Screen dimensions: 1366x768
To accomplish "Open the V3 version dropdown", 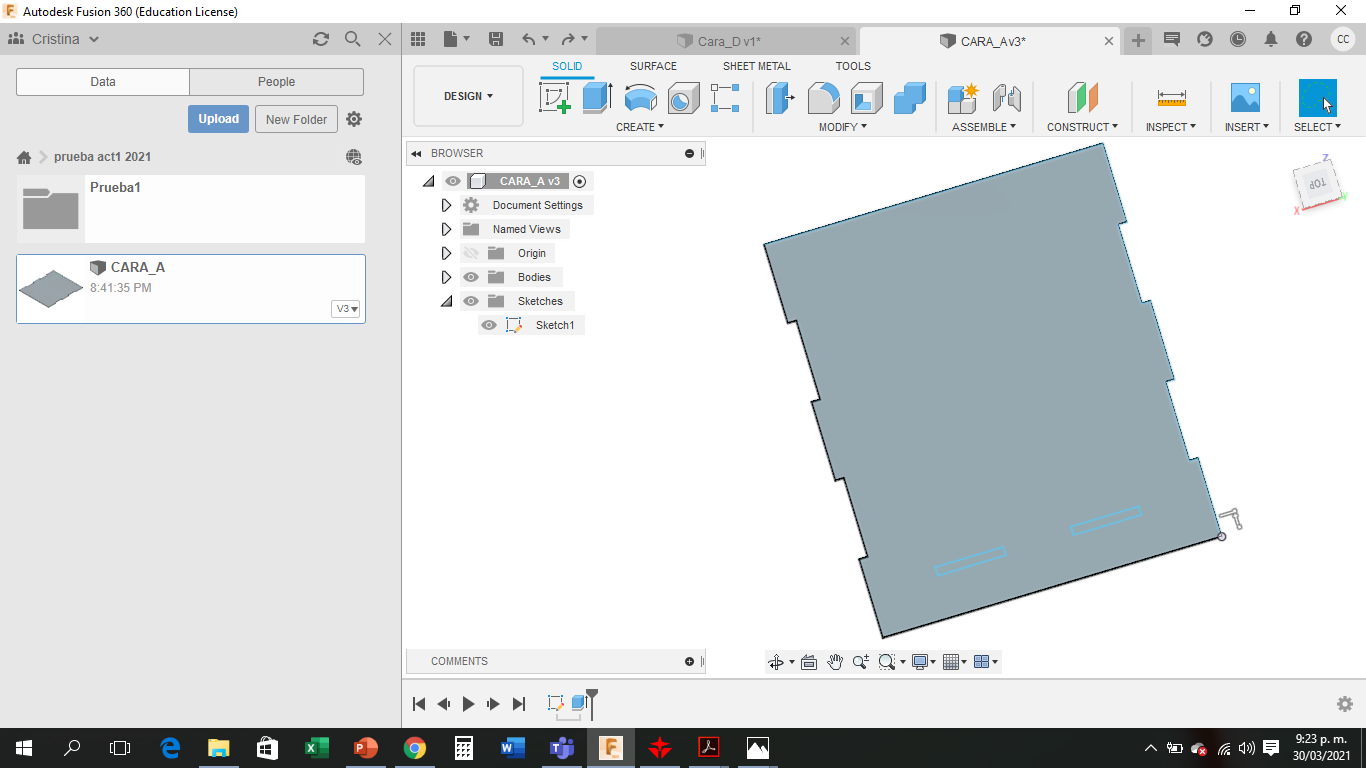I will (346, 309).
